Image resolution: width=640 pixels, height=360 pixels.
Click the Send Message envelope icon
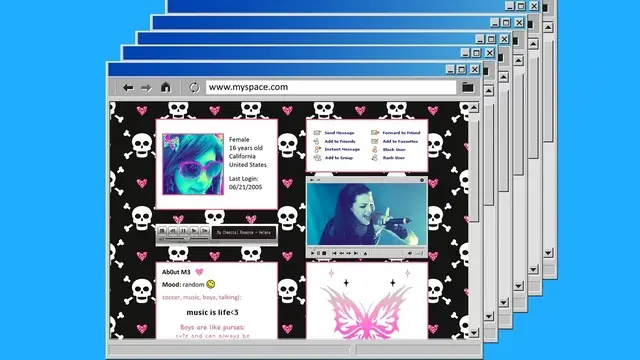click(317, 133)
